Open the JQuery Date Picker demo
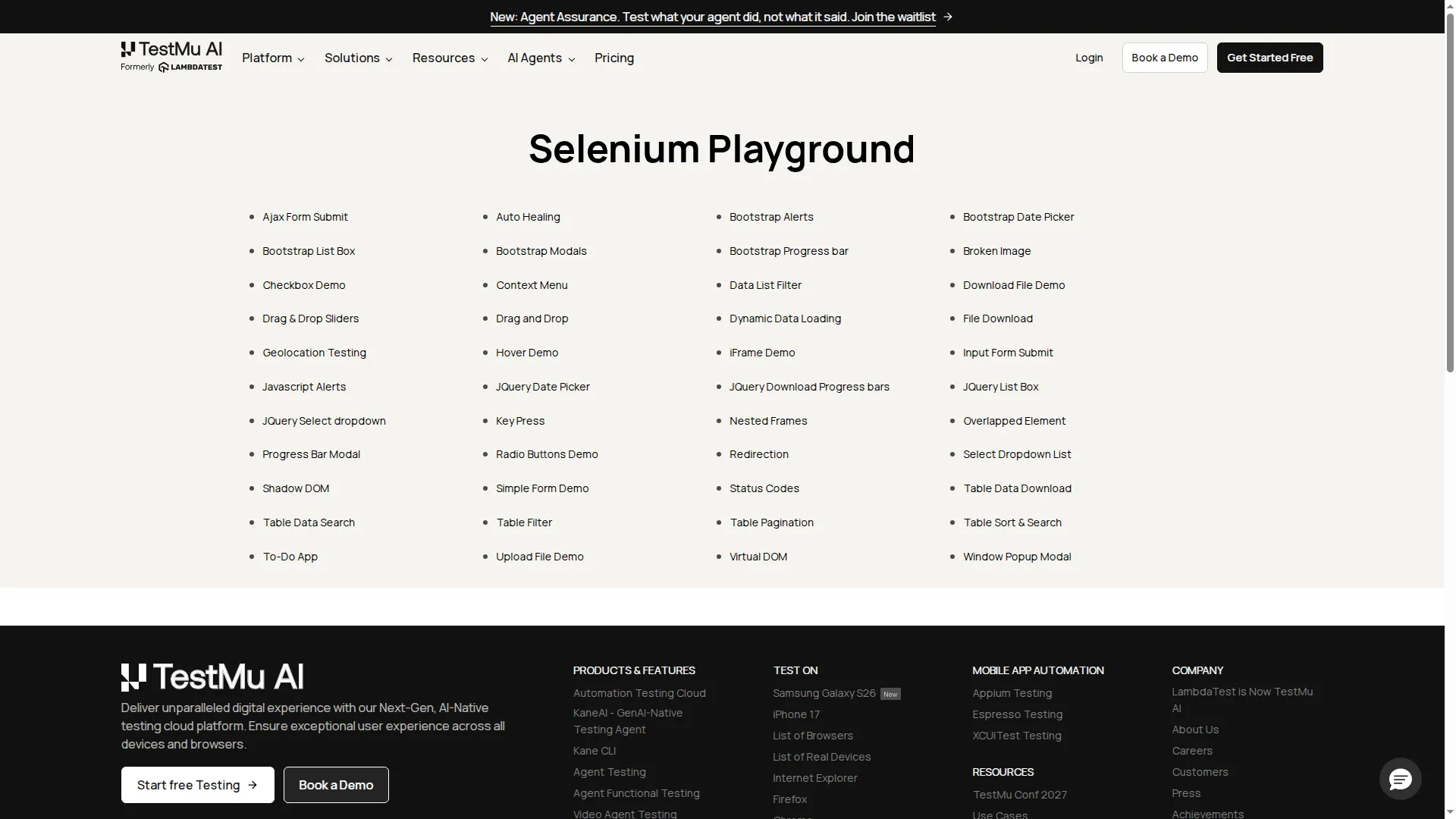 click(x=543, y=387)
